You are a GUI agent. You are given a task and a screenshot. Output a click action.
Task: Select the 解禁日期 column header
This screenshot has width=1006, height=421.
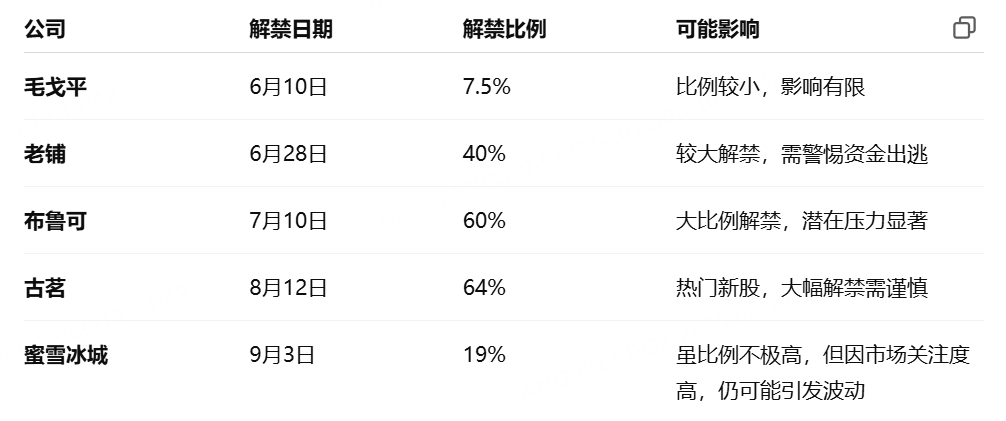pyautogui.click(x=291, y=29)
